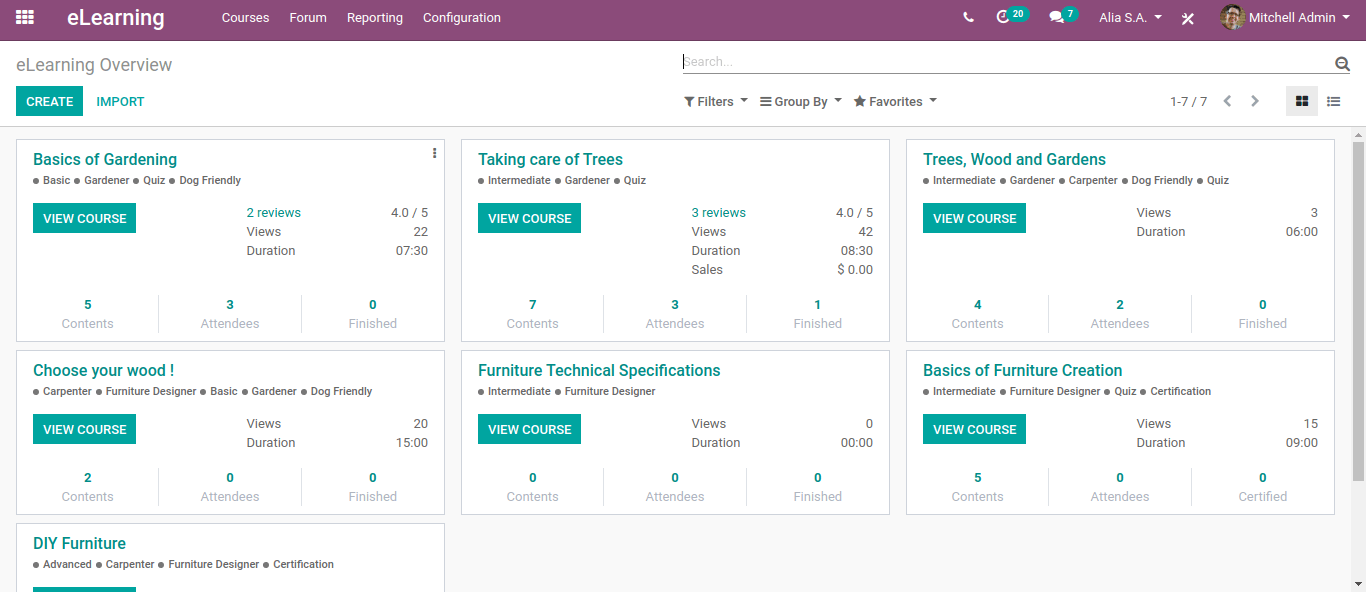Open the conversations chat icon with badge 7

click(1063, 16)
